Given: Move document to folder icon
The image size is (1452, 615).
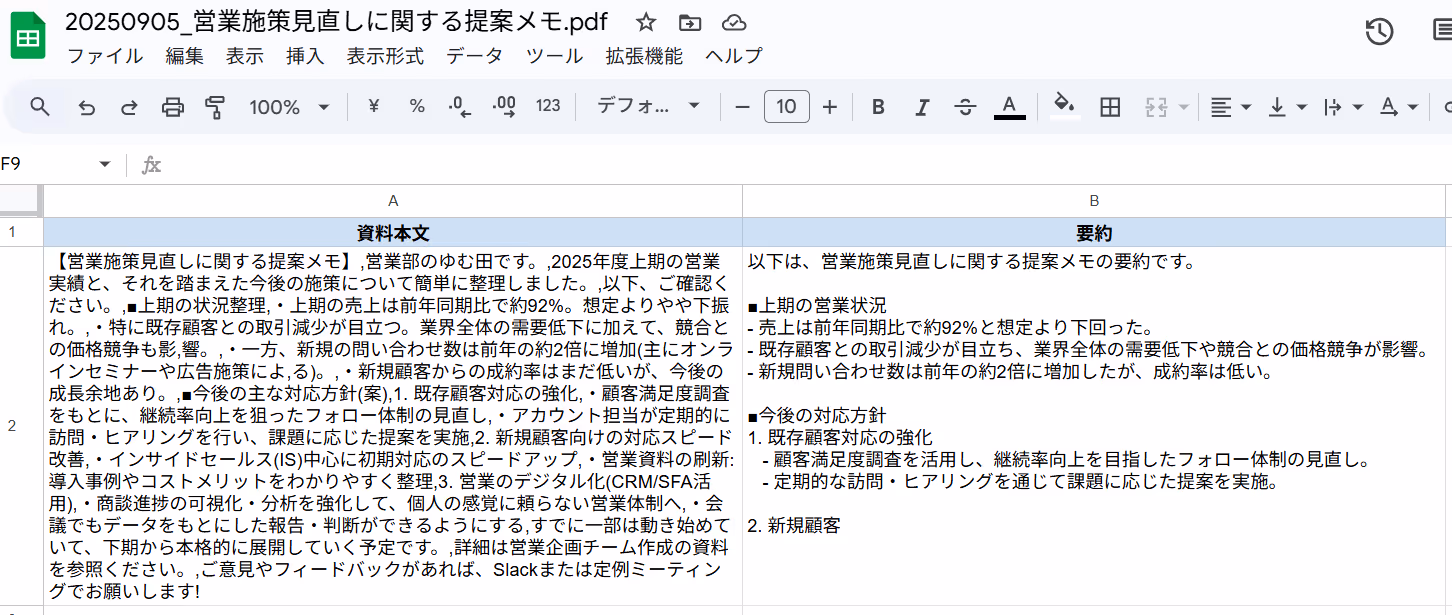Looking at the screenshot, I should pos(690,22).
